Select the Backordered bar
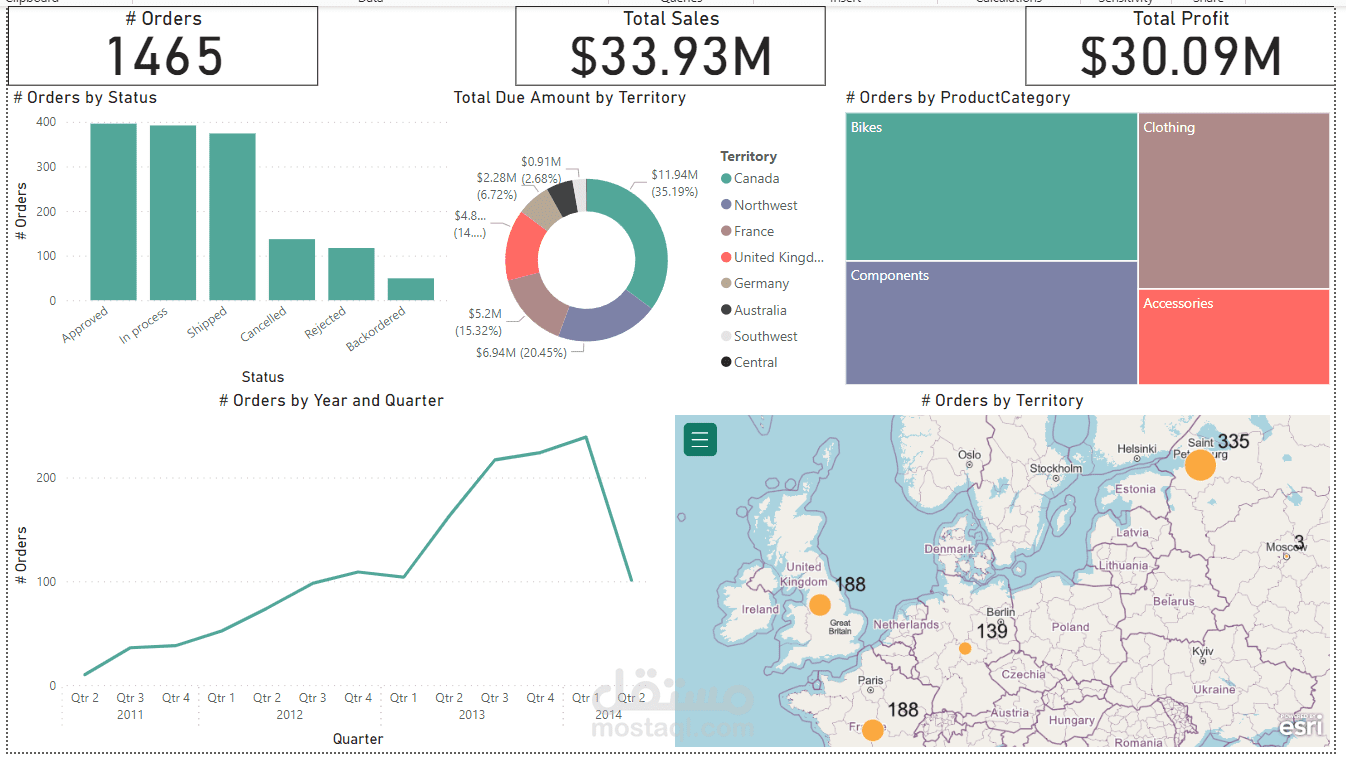This screenshot has height=757, width=1346. [x=411, y=289]
